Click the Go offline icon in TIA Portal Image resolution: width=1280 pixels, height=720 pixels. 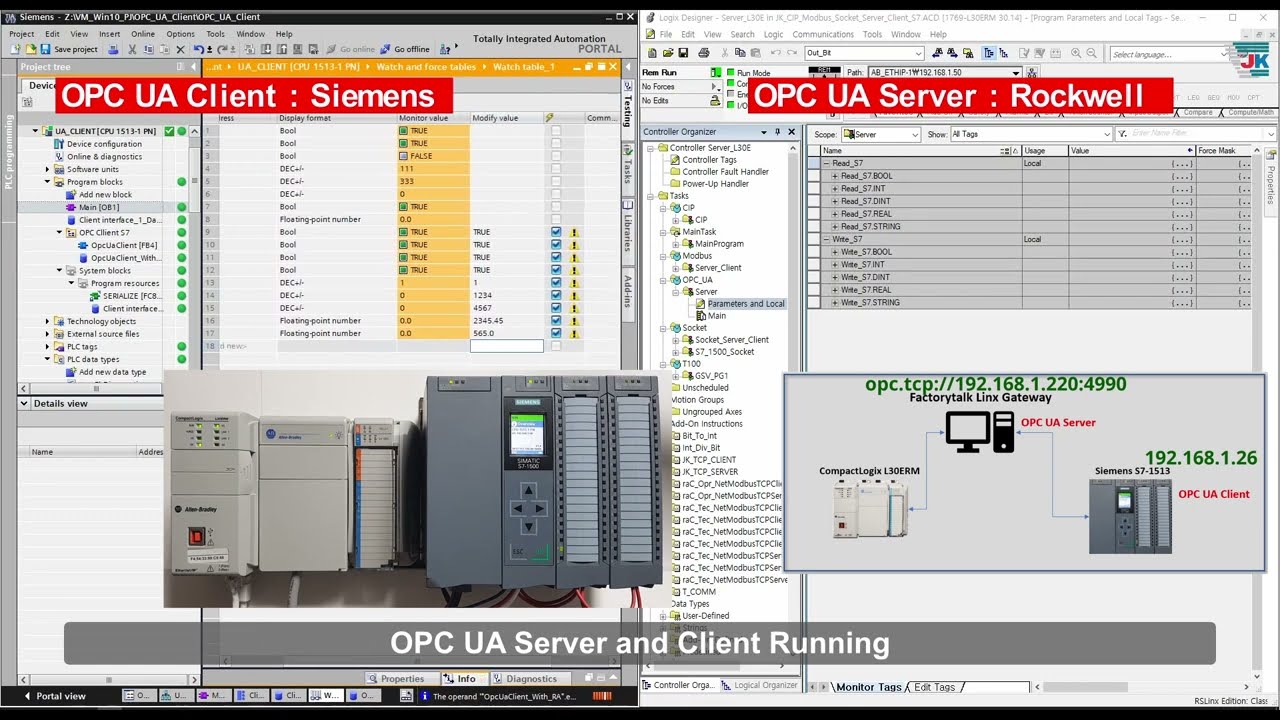click(385, 49)
